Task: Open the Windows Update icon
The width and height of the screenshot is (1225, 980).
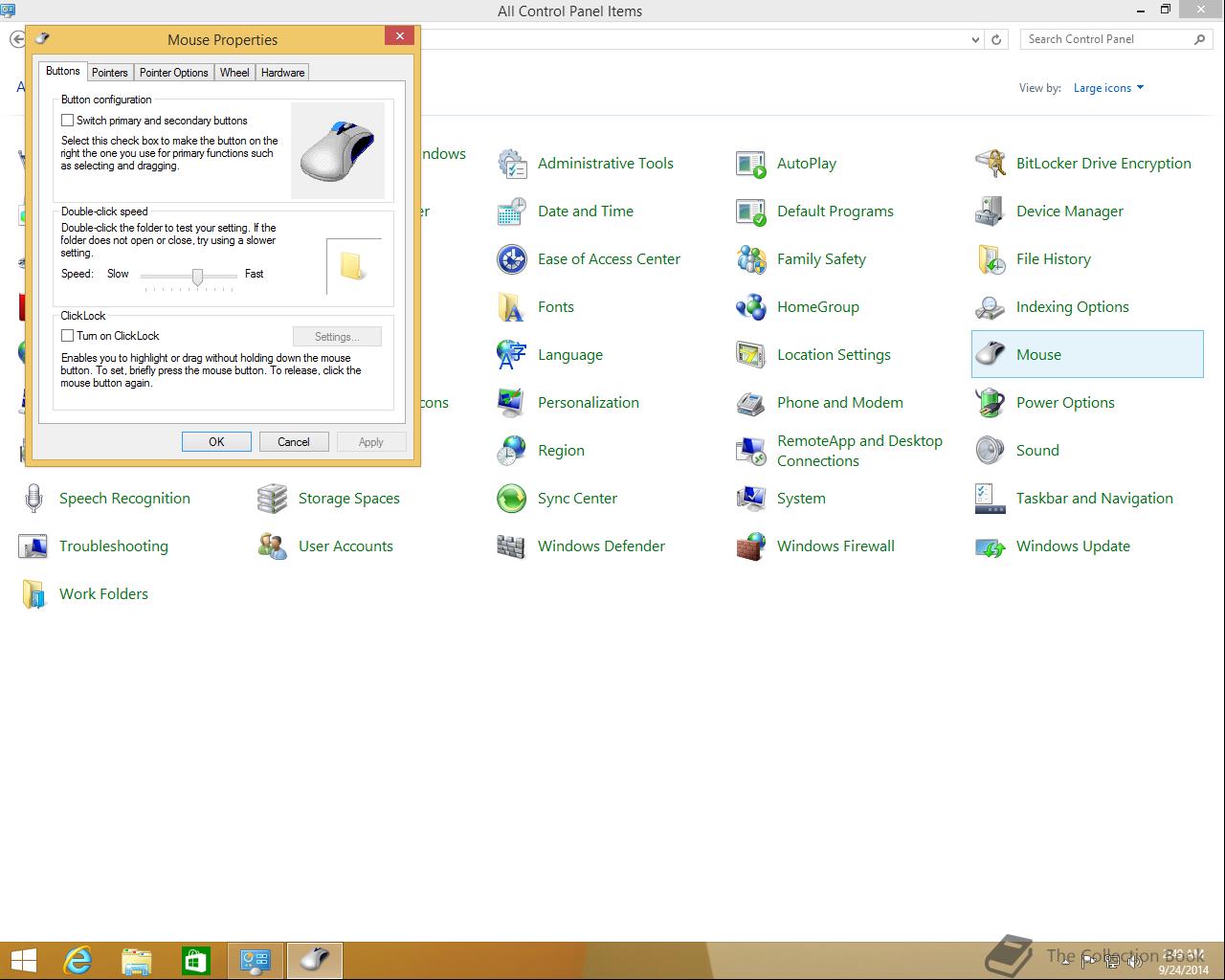Action: pos(991,546)
